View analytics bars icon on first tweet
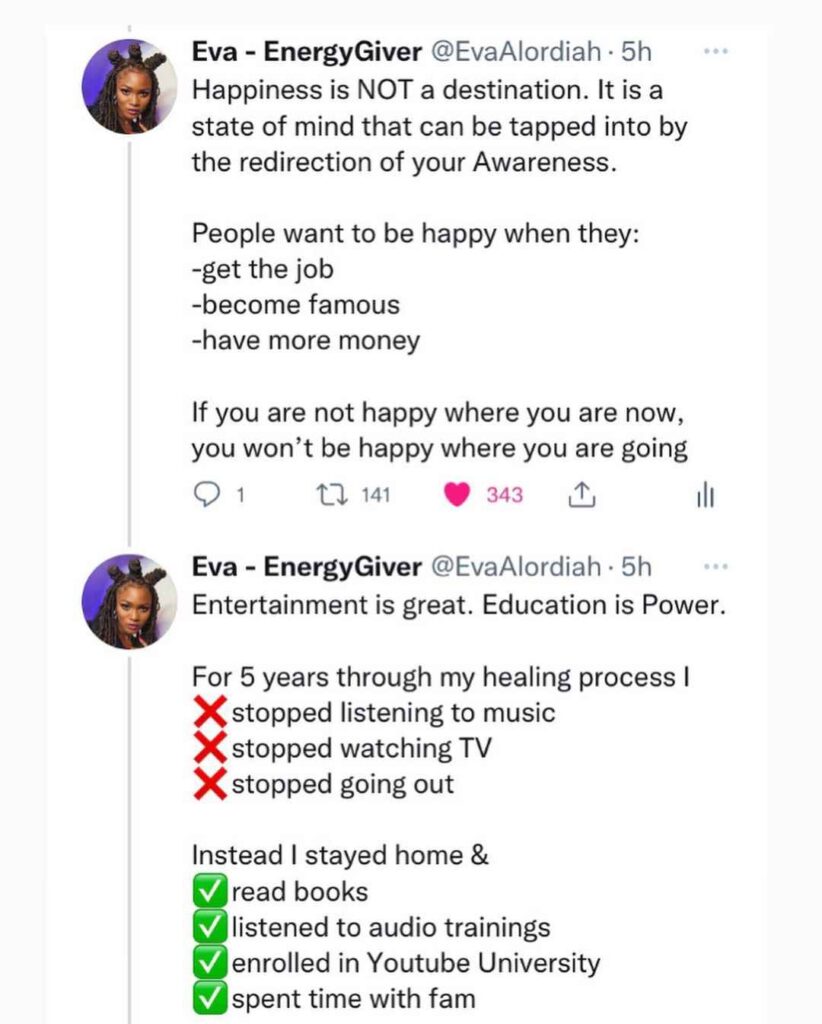Viewport: 822px width, 1024px height. coord(705,495)
